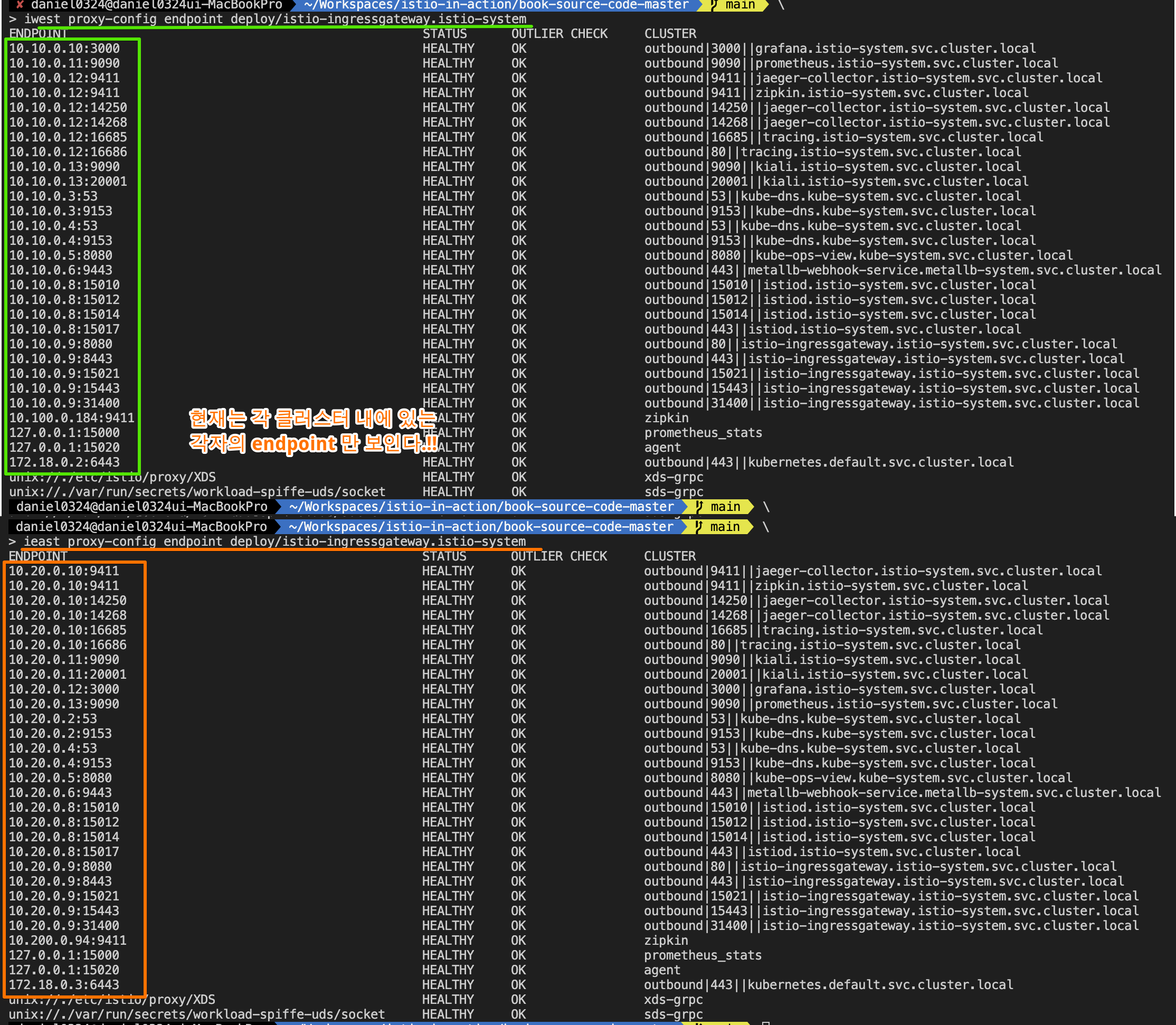This screenshot has height=1025, width=1176.
Task: Click the iwest proxy-config command text
Action: pyautogui.click(x=274, y=19)
